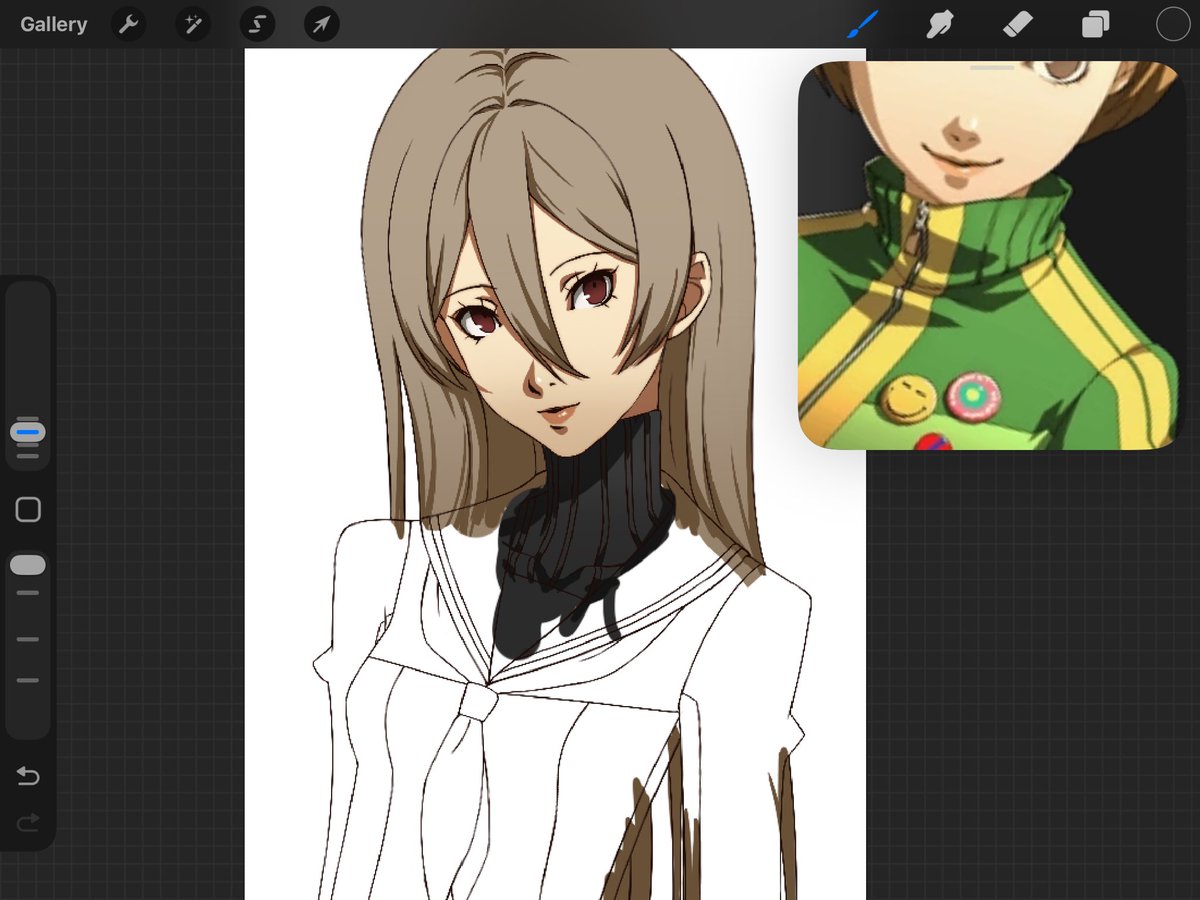Select the Eraser tool
Screen dimensions: 1200x900
[x=1017, y=24]
